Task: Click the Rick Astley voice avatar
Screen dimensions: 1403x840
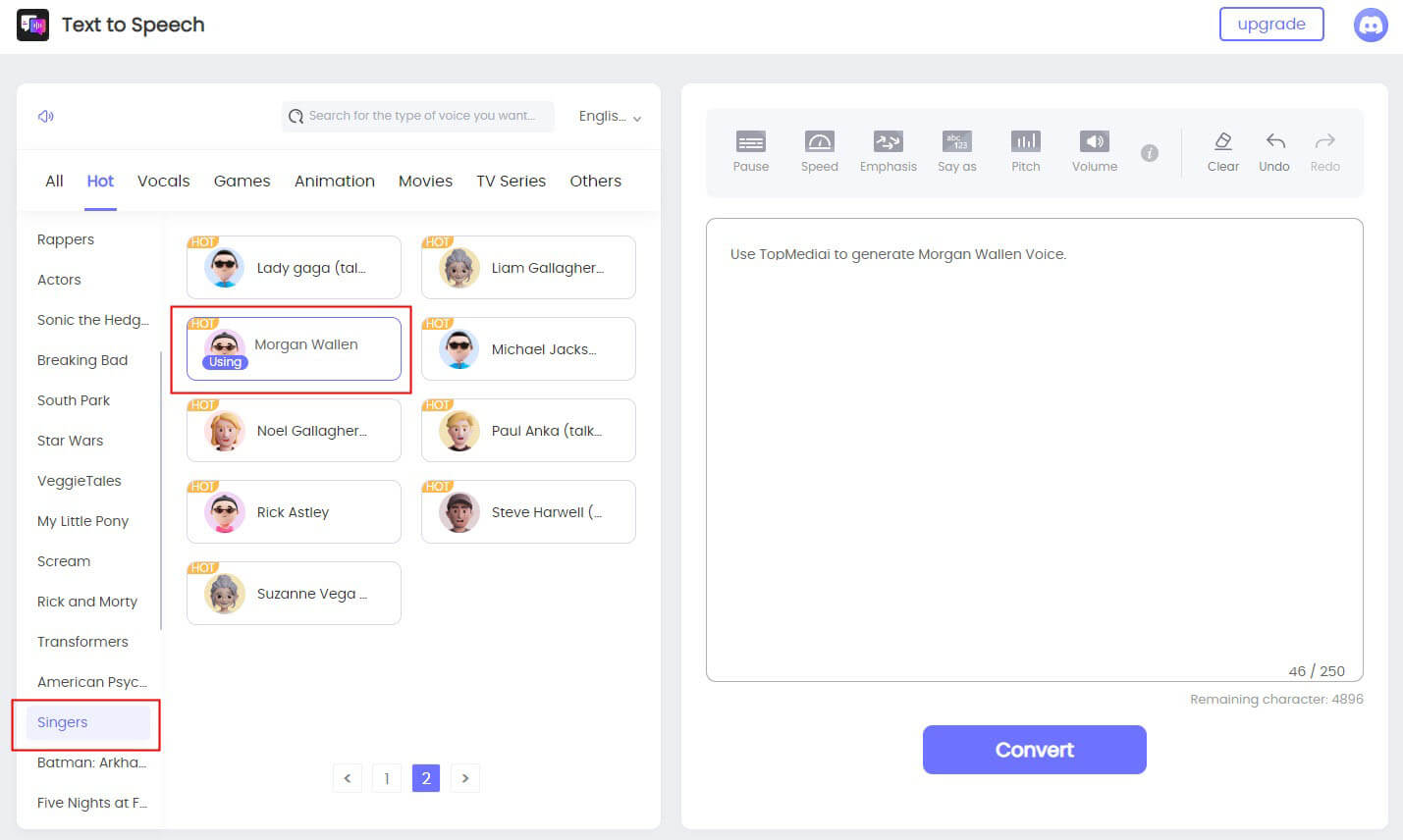Action: pos(225,511)
